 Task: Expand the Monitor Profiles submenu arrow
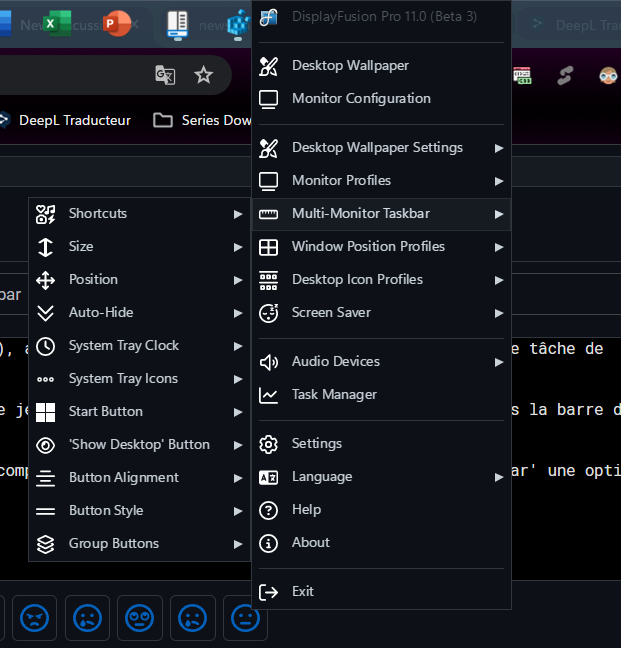(498, 181)
